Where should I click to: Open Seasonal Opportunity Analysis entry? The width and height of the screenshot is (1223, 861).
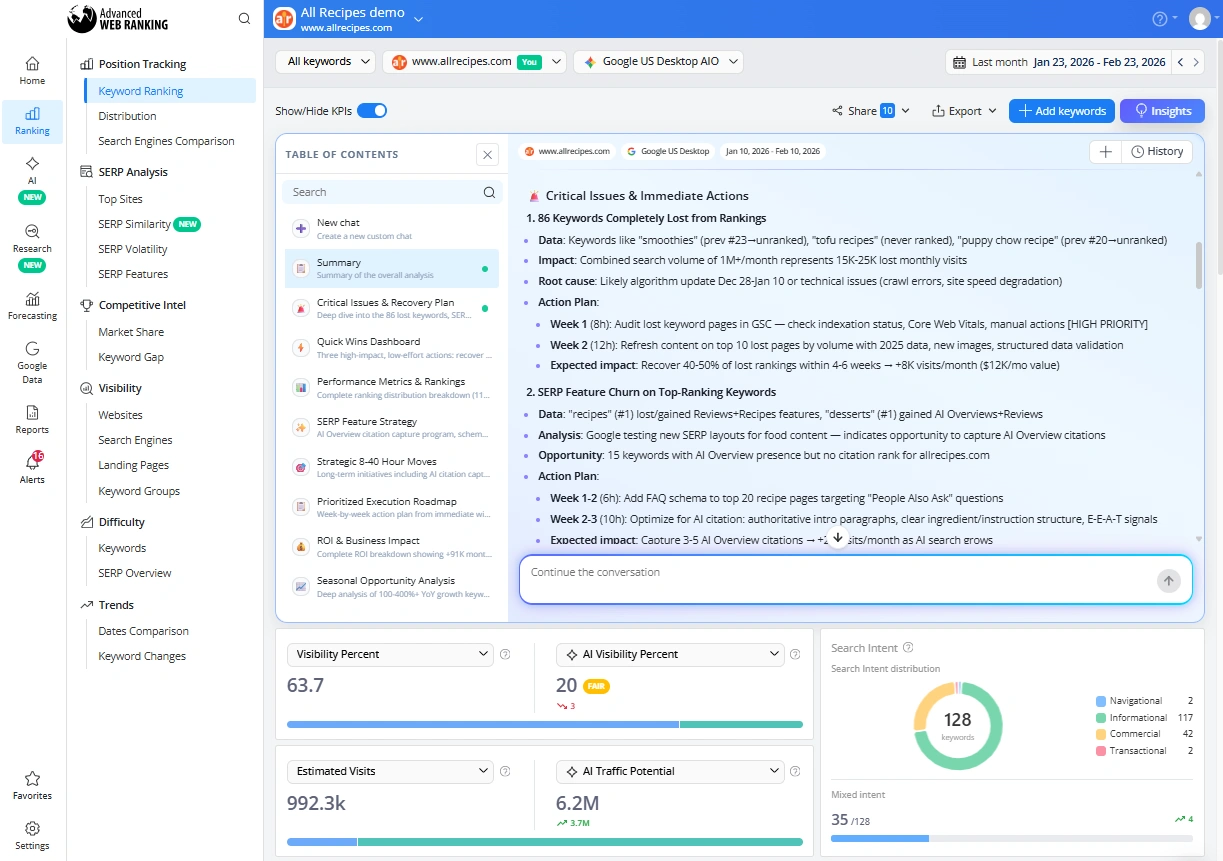[392, 586]
